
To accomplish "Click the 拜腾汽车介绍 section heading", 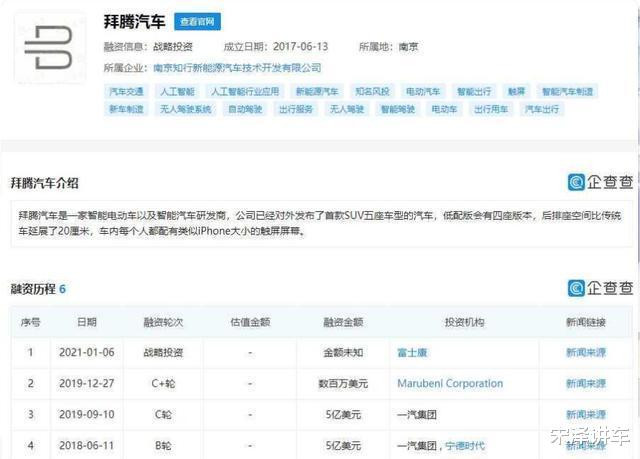I will (x=44, y=183).
